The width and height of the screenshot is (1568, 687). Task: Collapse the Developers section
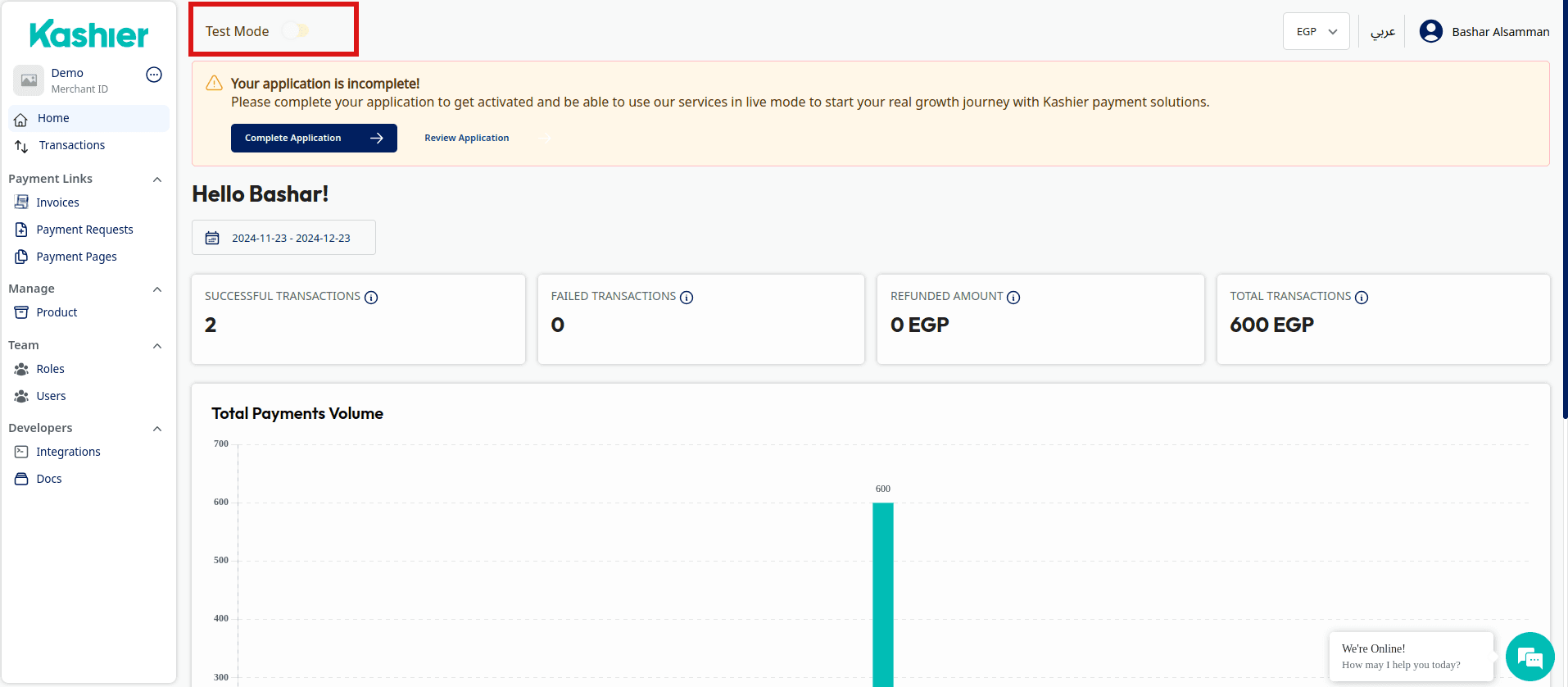(x=157, y=429)
